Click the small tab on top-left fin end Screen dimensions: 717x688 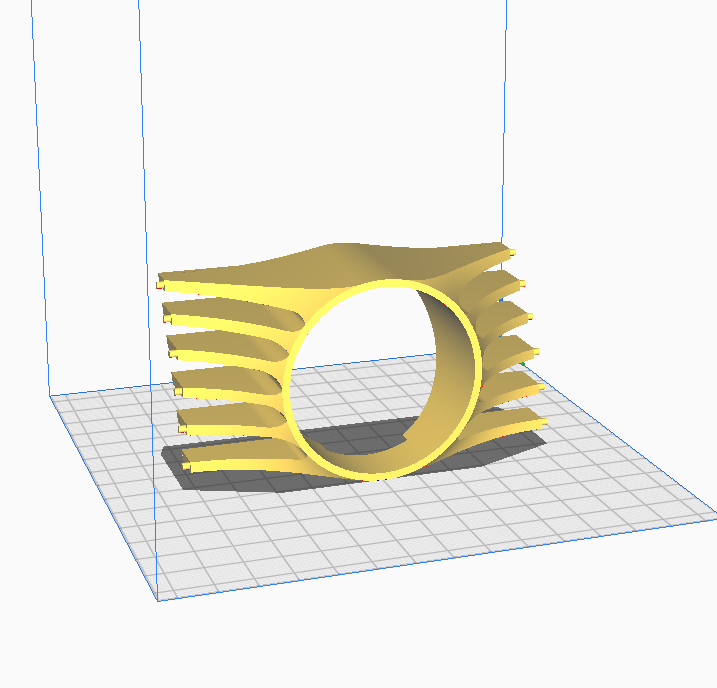(161, 285)
